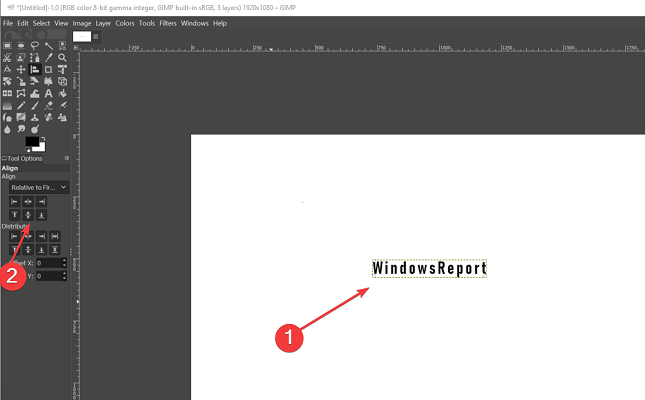Distribute bottoms of targets
The height and width of the screenshot is (400, 645).
41,249
